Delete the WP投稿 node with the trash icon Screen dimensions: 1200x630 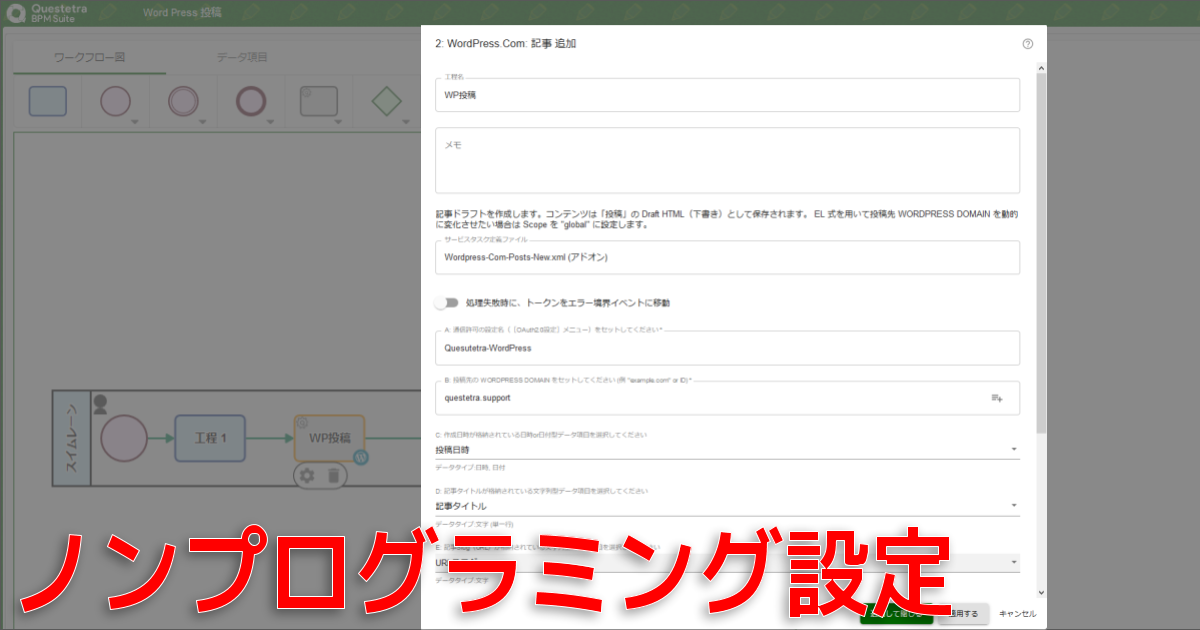[334, 475]
